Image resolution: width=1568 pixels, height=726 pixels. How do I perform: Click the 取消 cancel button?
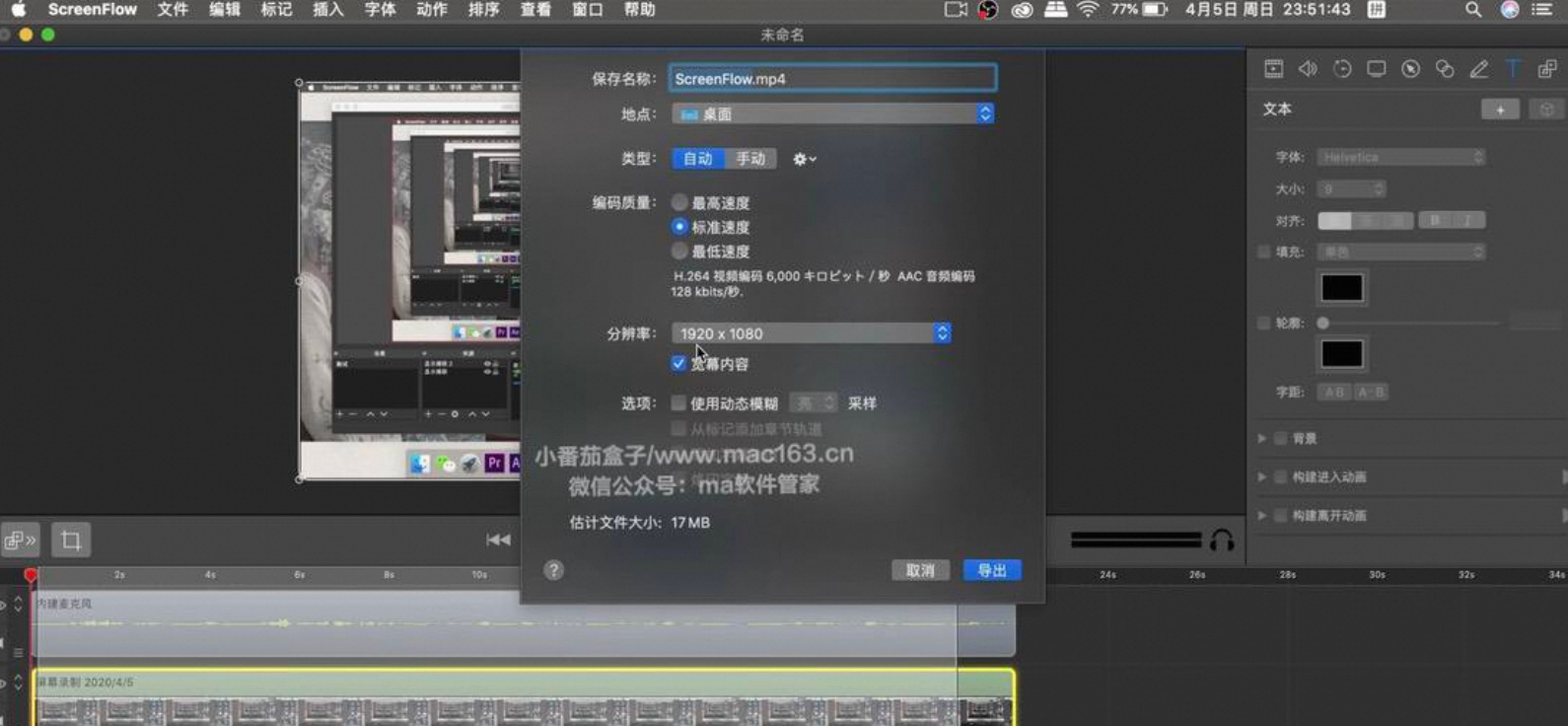click(x=920, y=570)
